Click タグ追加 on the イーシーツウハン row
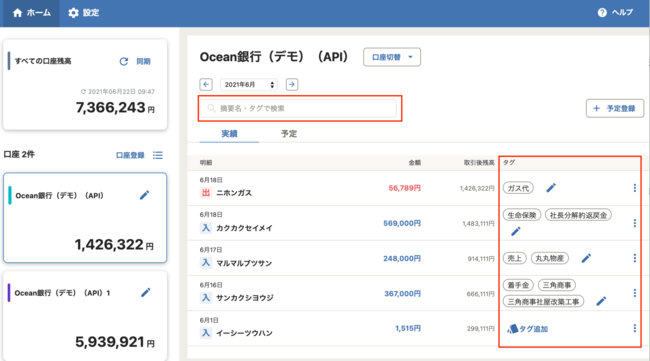This screenshot has width=650, height=361. tap(528, 329)
